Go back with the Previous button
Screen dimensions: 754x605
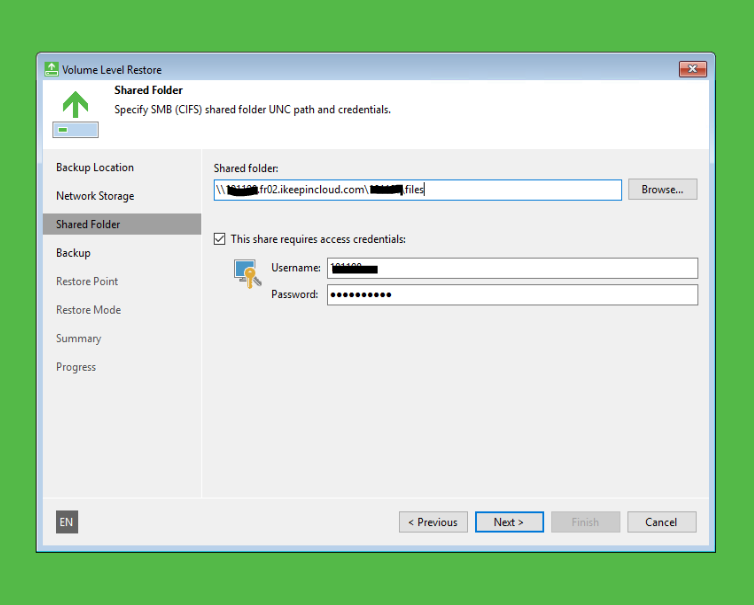(433, 522)
